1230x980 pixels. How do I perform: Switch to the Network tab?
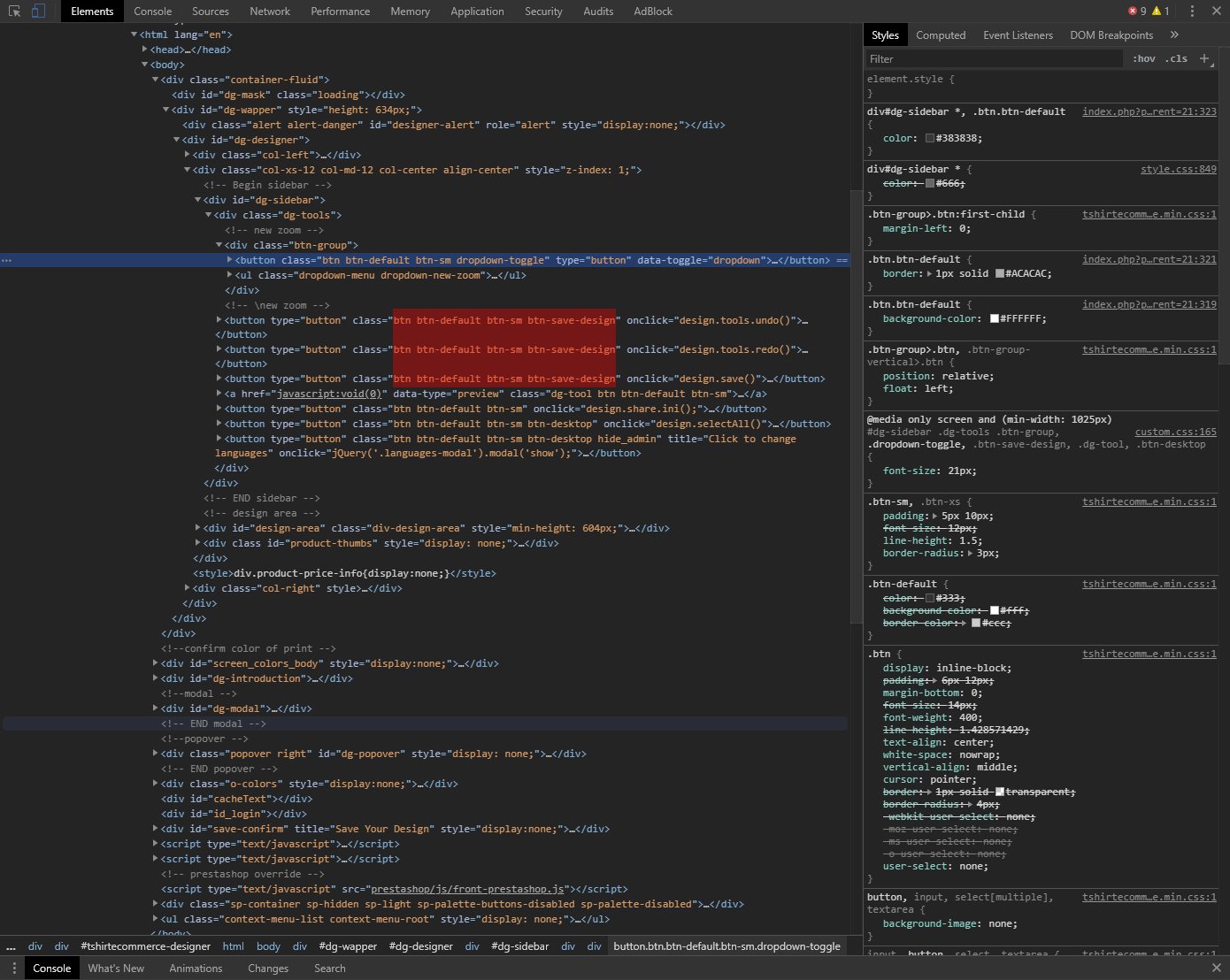point(270,11)
